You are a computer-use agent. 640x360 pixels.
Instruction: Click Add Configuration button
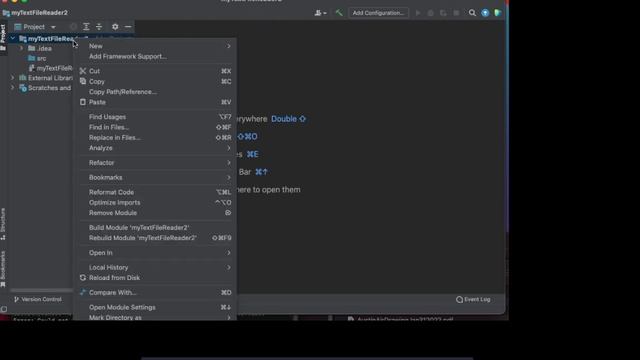point(378,13)
